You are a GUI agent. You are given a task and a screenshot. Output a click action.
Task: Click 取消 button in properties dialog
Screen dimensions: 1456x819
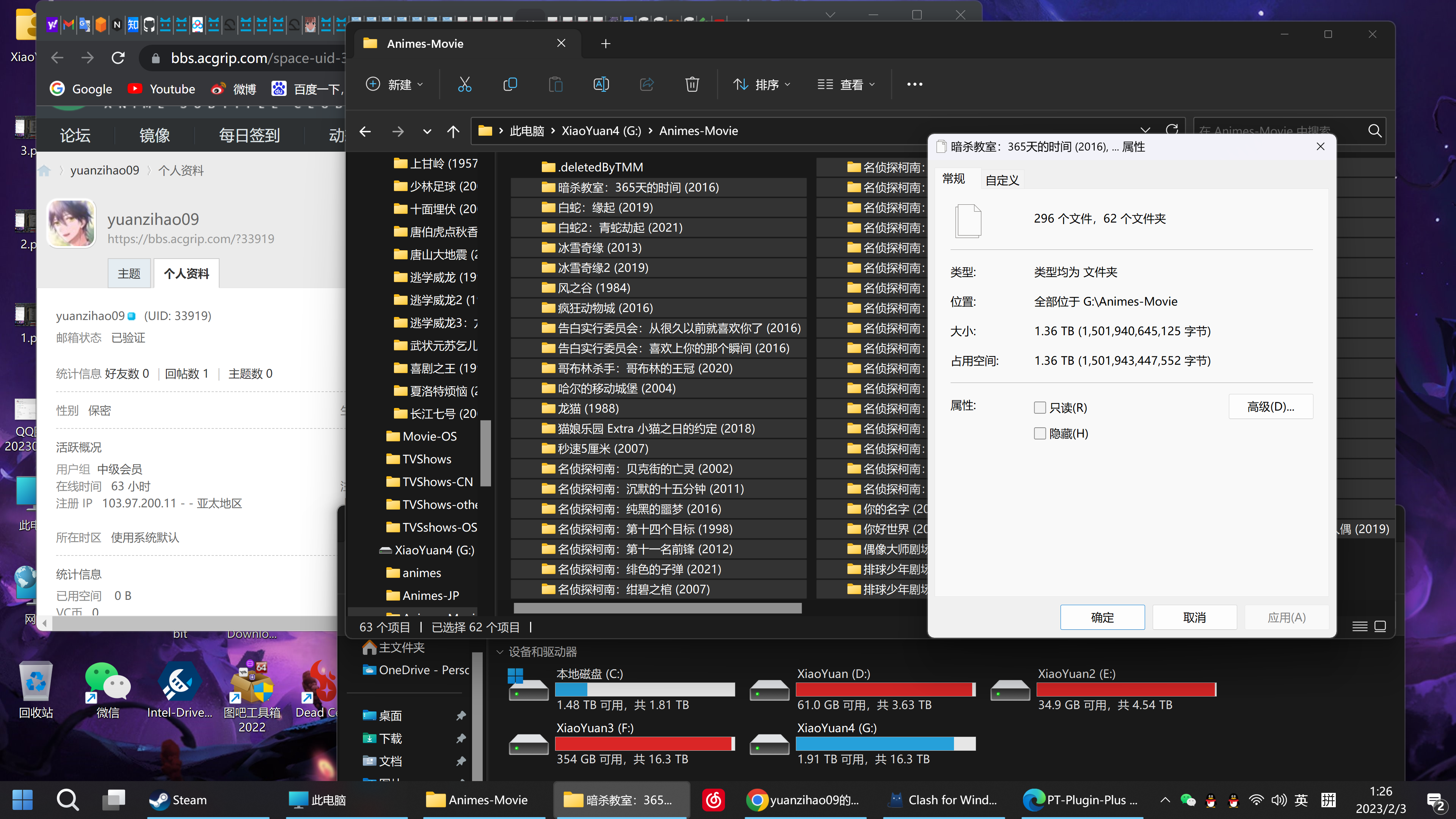(x=1194, y=617)
